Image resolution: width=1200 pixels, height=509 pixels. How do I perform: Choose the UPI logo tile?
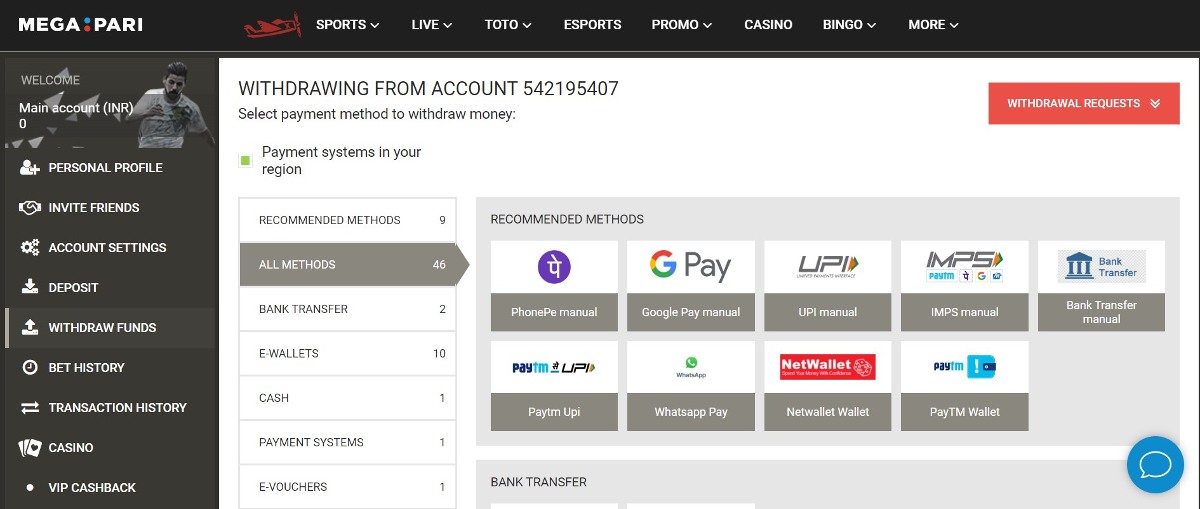[x=828, y=266]
